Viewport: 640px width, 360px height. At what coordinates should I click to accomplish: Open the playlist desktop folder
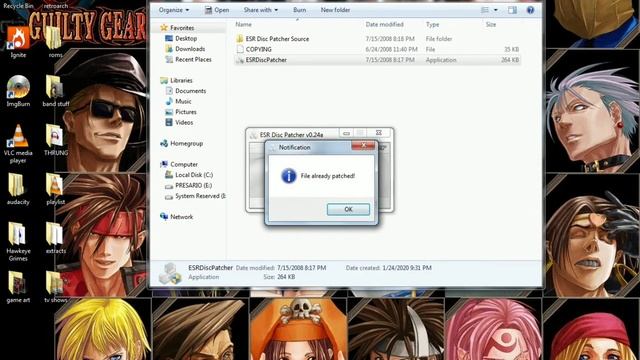[x=55, y=189]
